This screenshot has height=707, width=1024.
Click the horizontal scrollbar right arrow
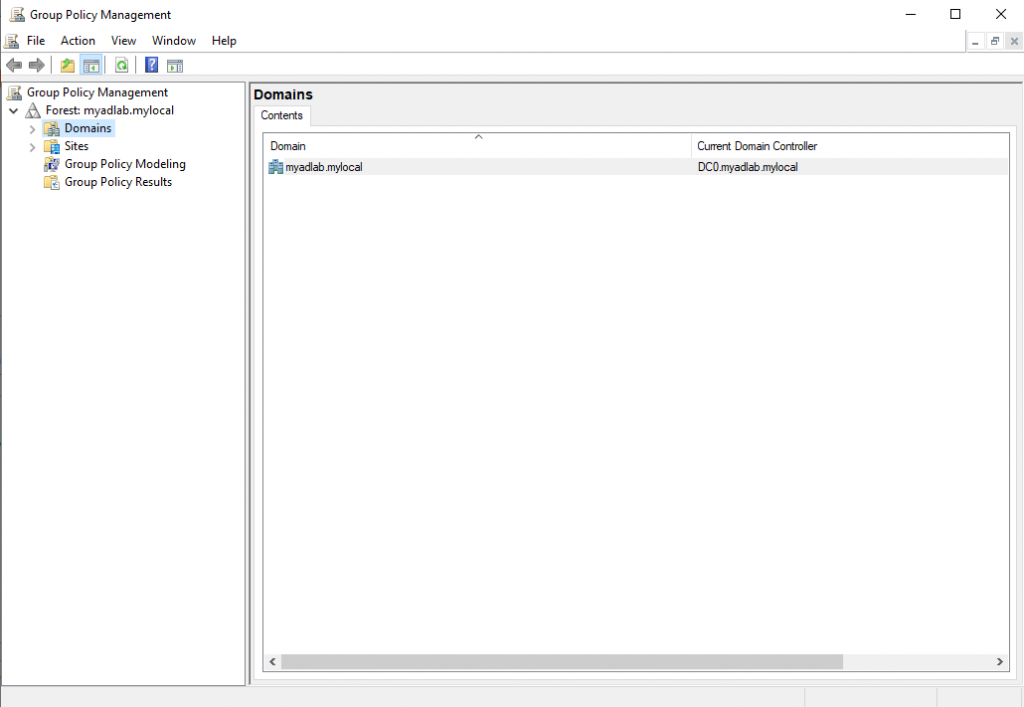click(999, 661)
